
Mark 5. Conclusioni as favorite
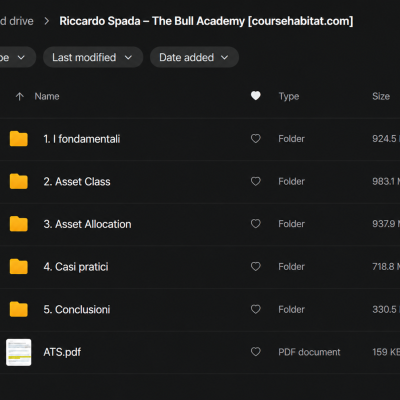coord(256,309)
